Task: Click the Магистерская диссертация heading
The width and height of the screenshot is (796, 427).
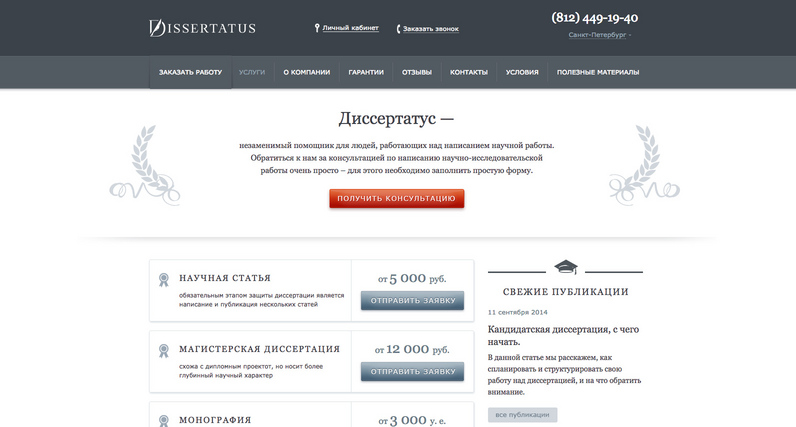Action: click(259, 349)
